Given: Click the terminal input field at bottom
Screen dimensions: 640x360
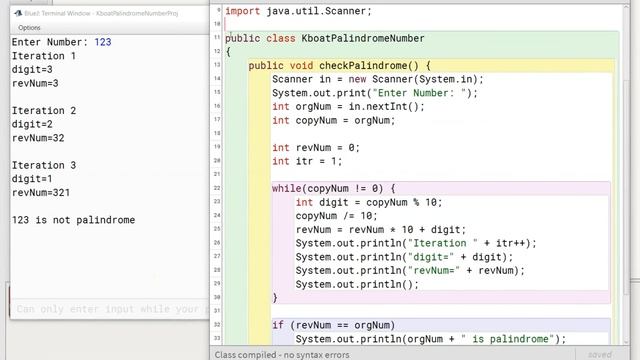Looking at the screenshot, I should [109, 309].
